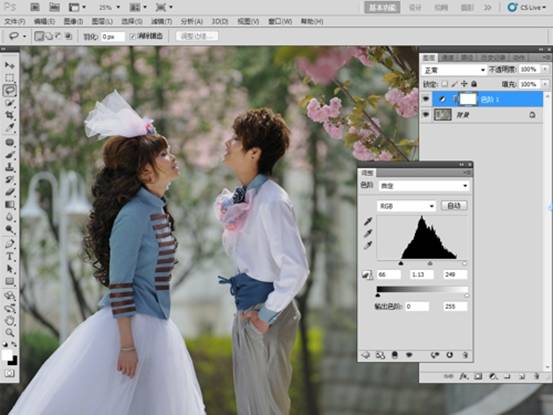Open the RGB channel dropdown
This screenshot has width=553, height=415.
(x=406, y=206)
